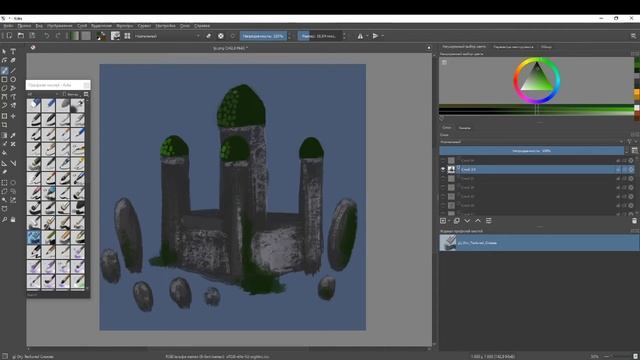Open the brush presets grid icon
Image resolution: width=640 pixels, height=360 pixels.
coord(127,36)
